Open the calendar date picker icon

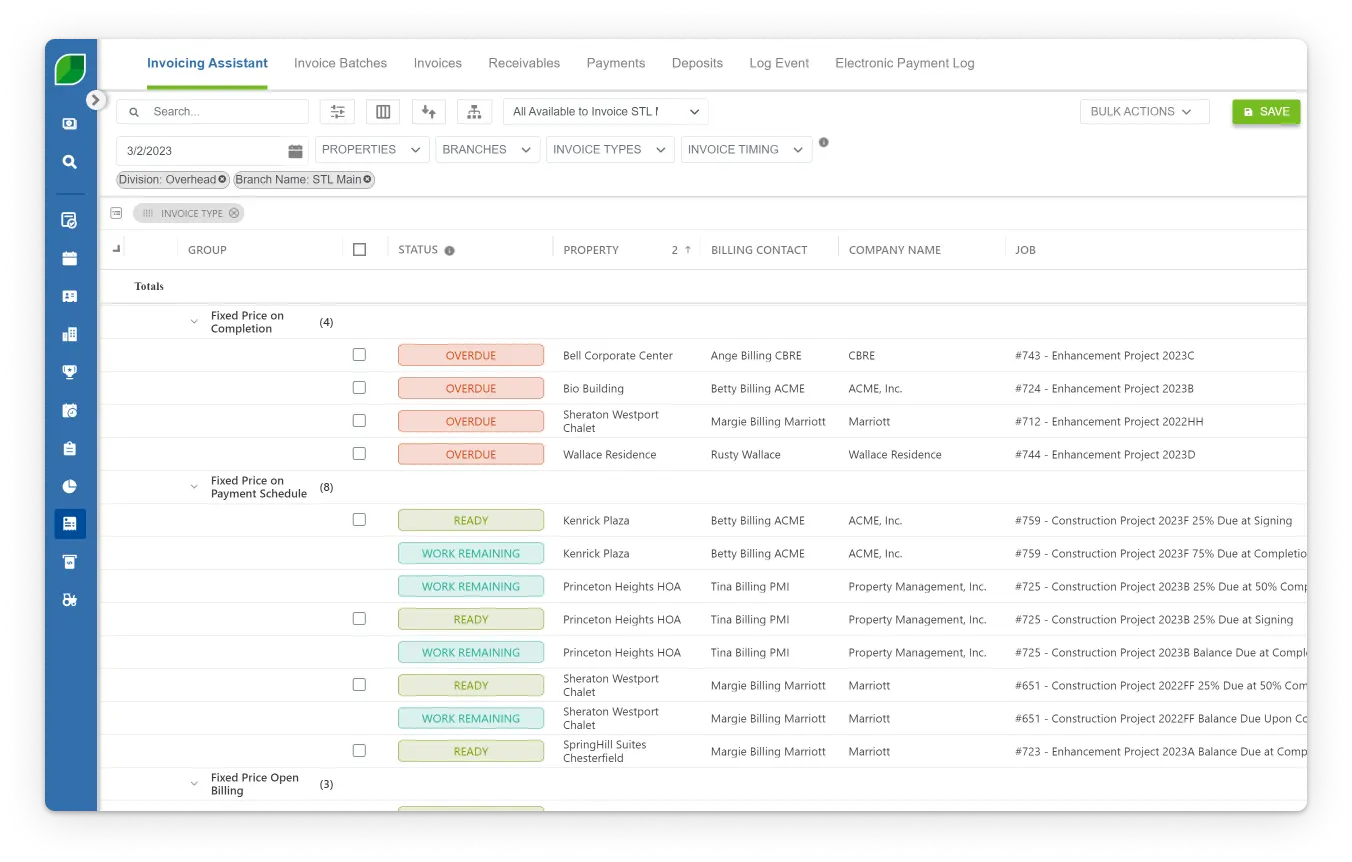295,151
